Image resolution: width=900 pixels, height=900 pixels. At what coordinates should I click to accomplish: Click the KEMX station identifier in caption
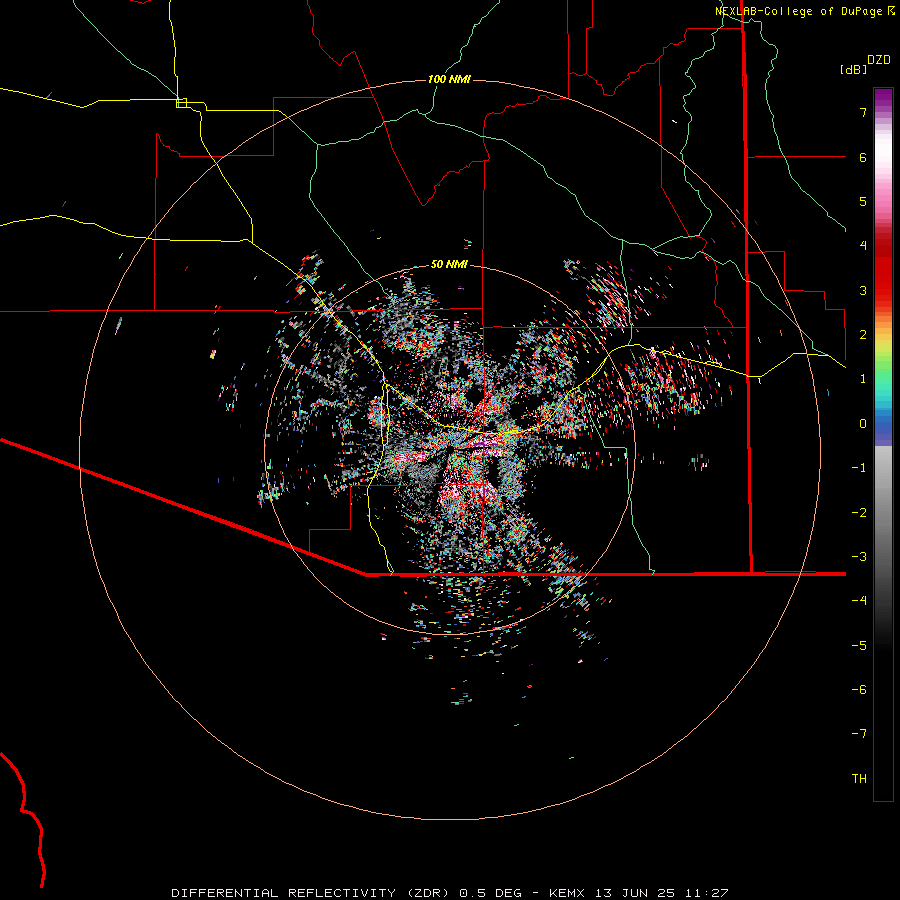click(x=567, y=893)
